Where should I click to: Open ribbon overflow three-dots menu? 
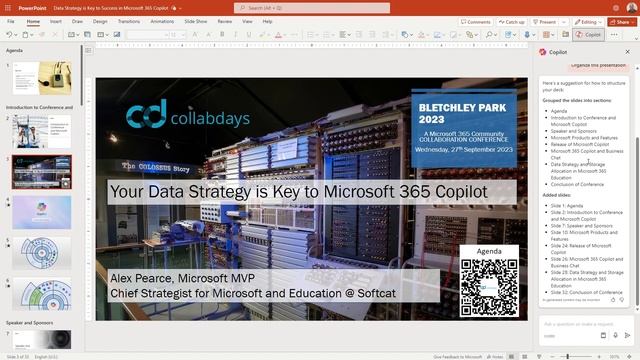pos(614,35)
